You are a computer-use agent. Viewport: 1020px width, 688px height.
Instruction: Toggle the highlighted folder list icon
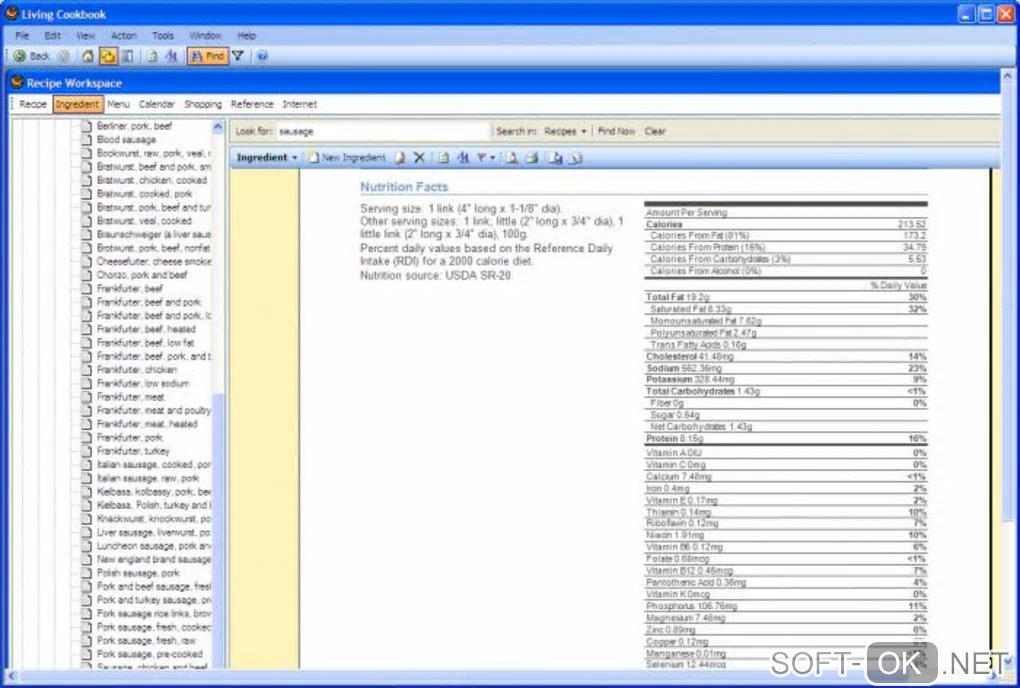(108, 56)
